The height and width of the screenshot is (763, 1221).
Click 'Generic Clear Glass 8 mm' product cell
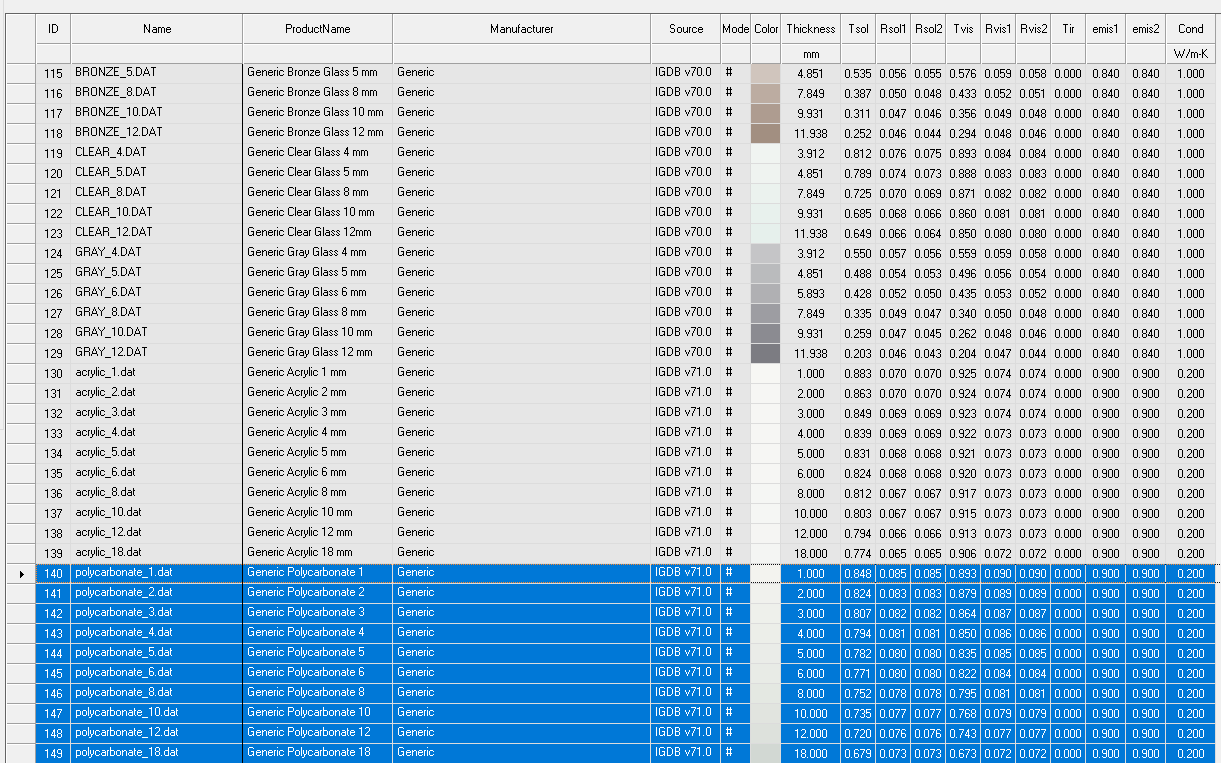[x=318, y=193]
